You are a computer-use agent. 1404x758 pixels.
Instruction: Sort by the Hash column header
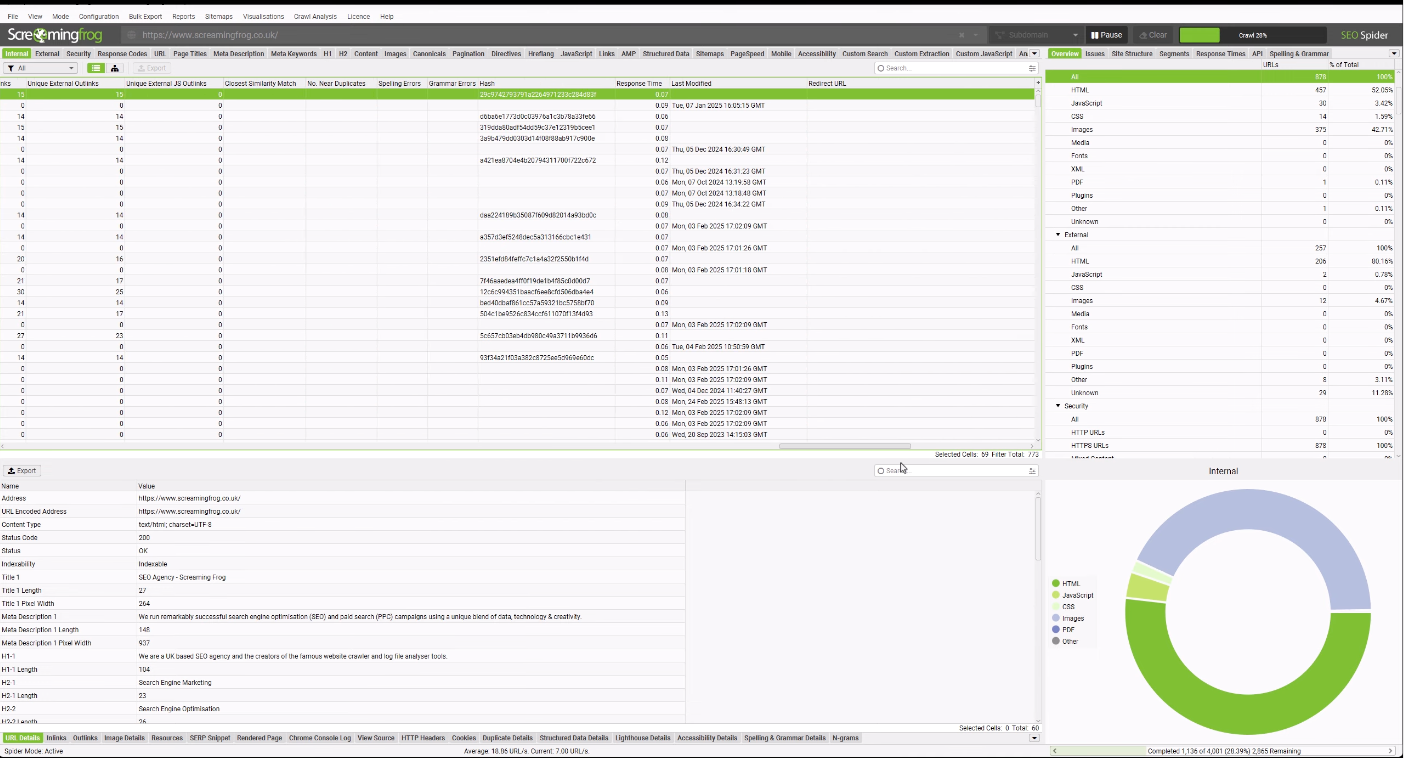(x=545, y=83)
